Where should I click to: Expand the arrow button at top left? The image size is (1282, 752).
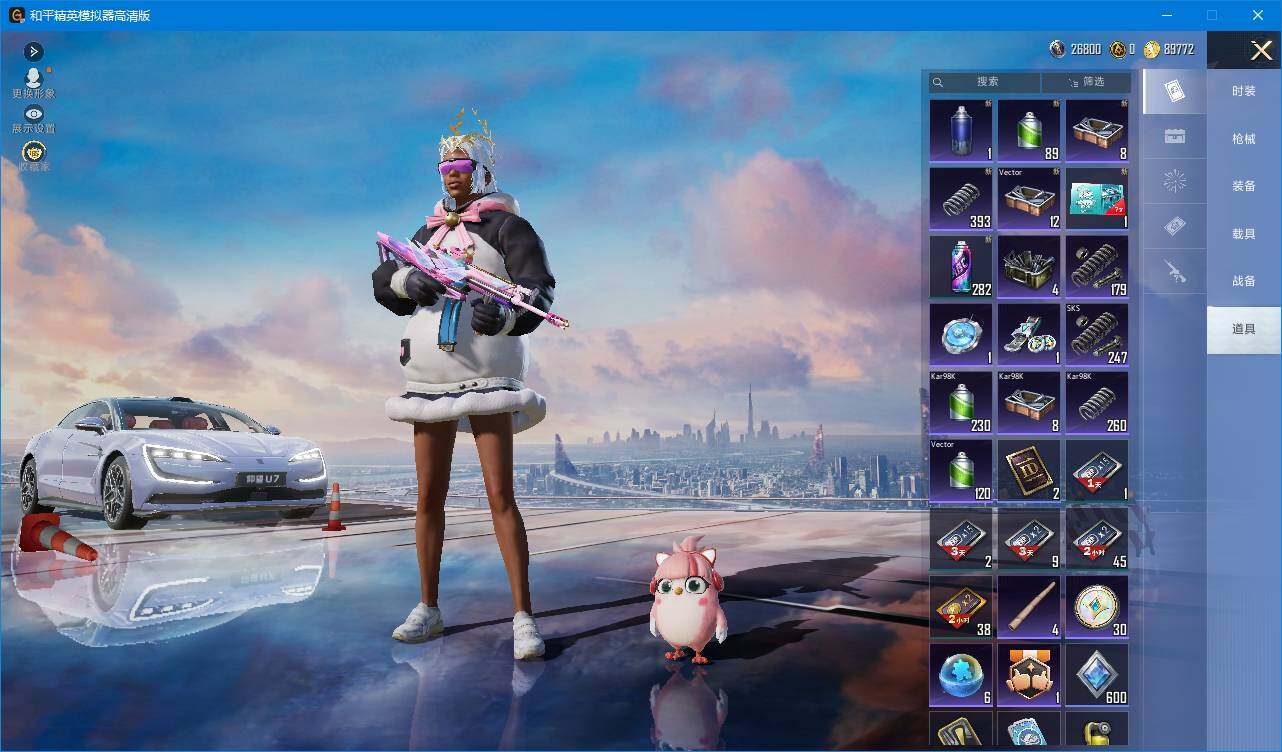coord(33,51)
